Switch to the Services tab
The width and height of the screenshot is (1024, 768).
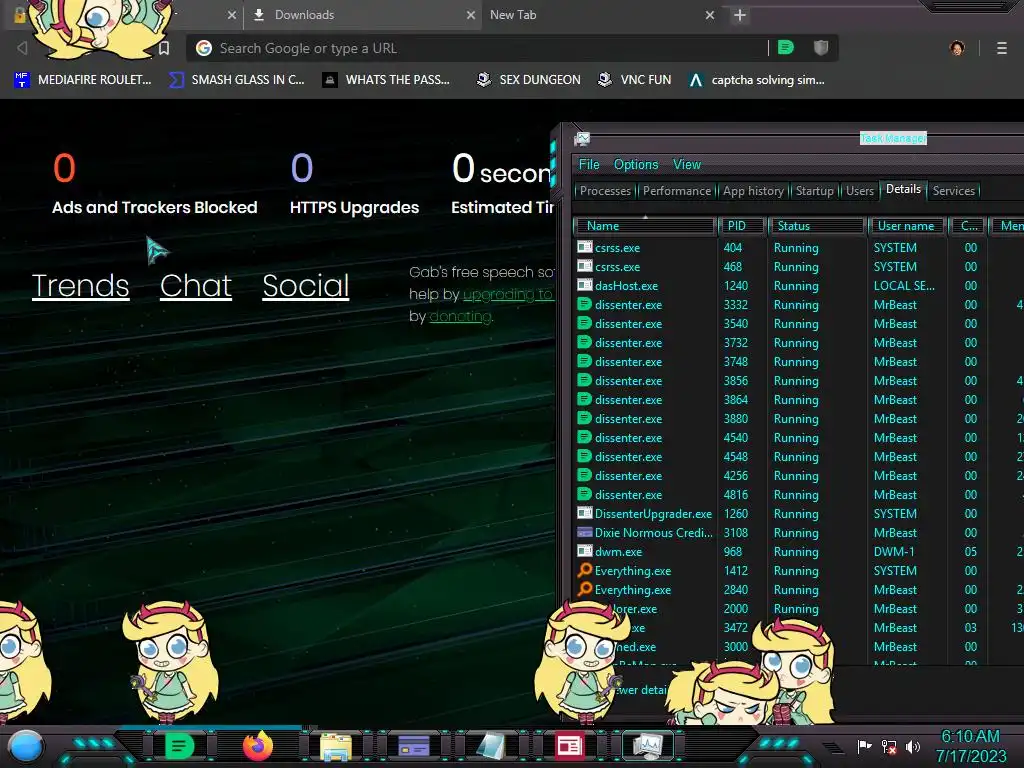pos(953,191)
